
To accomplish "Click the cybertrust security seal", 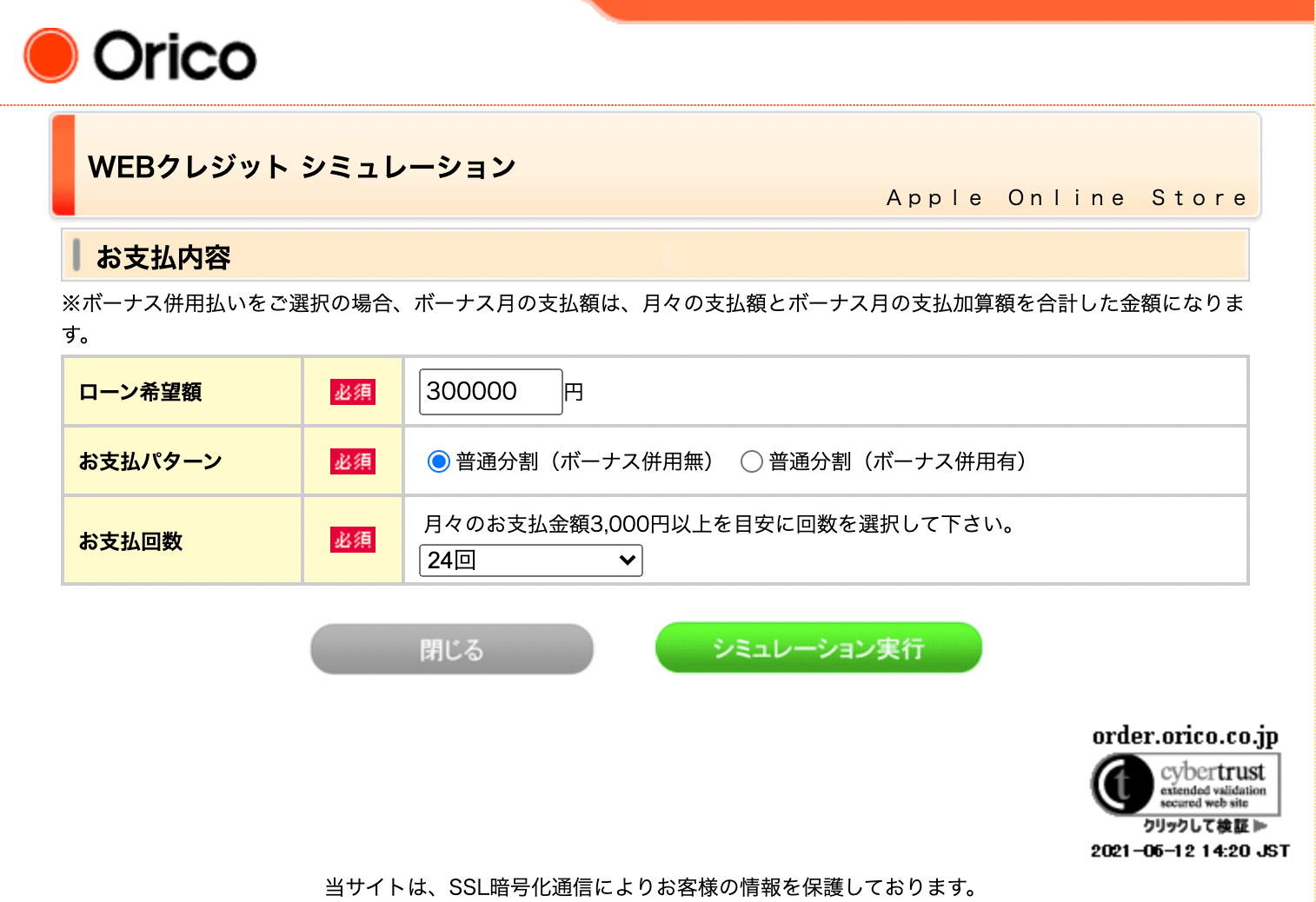I will click(x=1186, y=784).
